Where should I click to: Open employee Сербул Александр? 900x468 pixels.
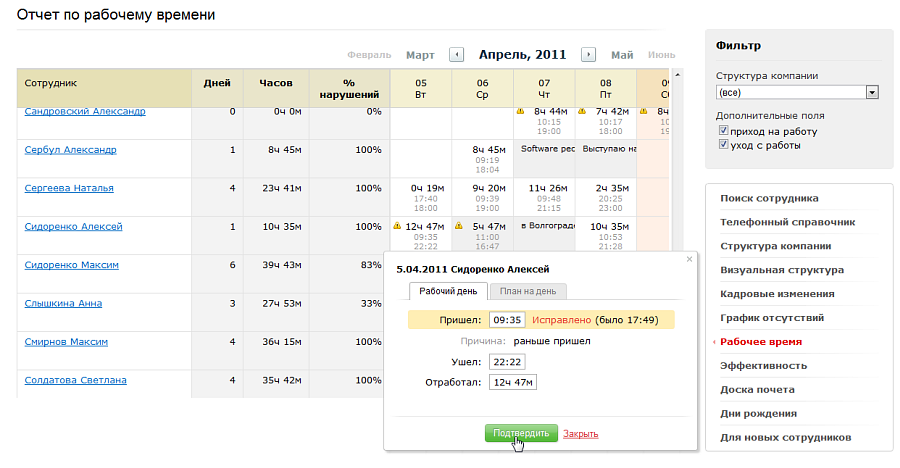(70, 150)
